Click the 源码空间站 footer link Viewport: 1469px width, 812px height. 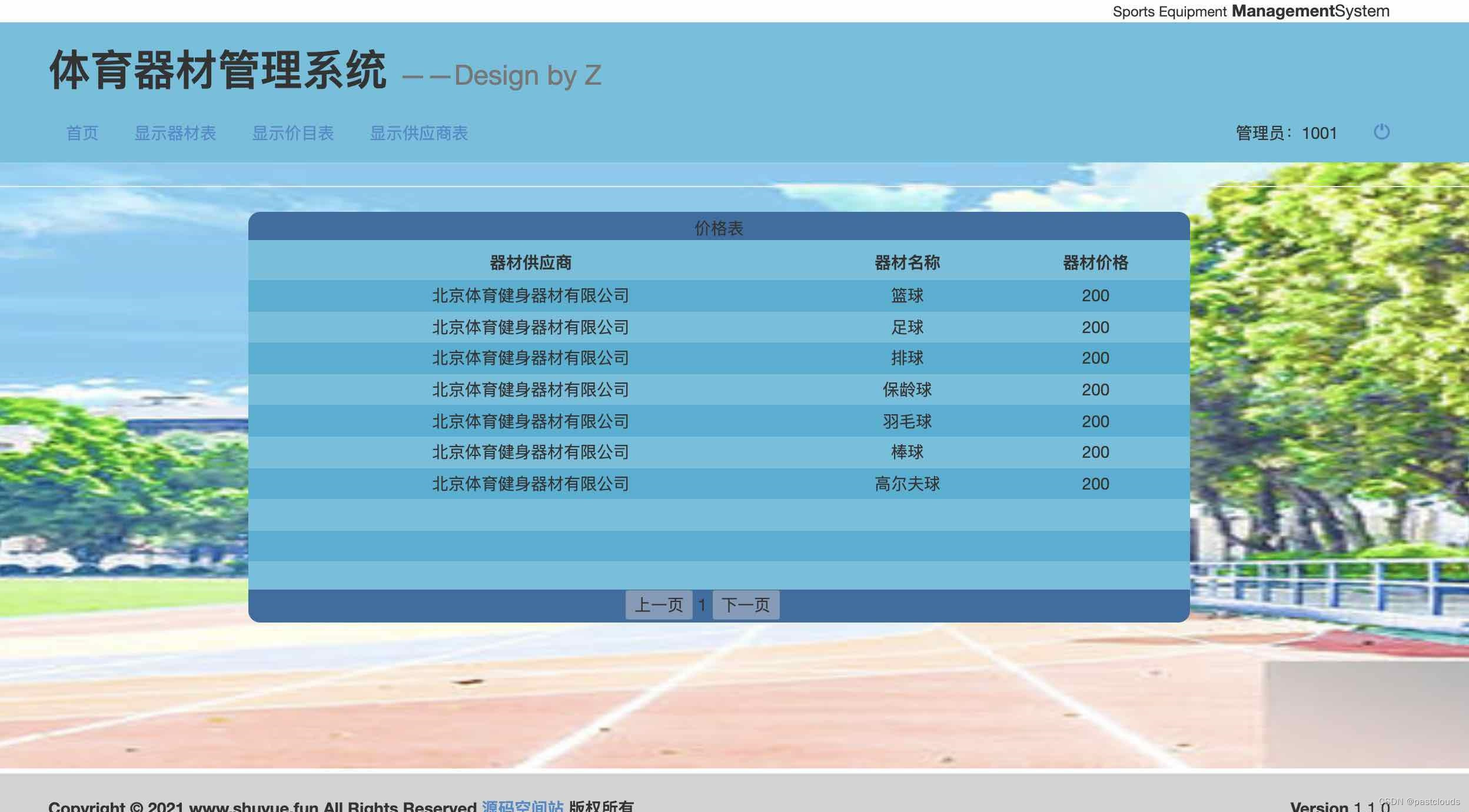tap(523, 806)
